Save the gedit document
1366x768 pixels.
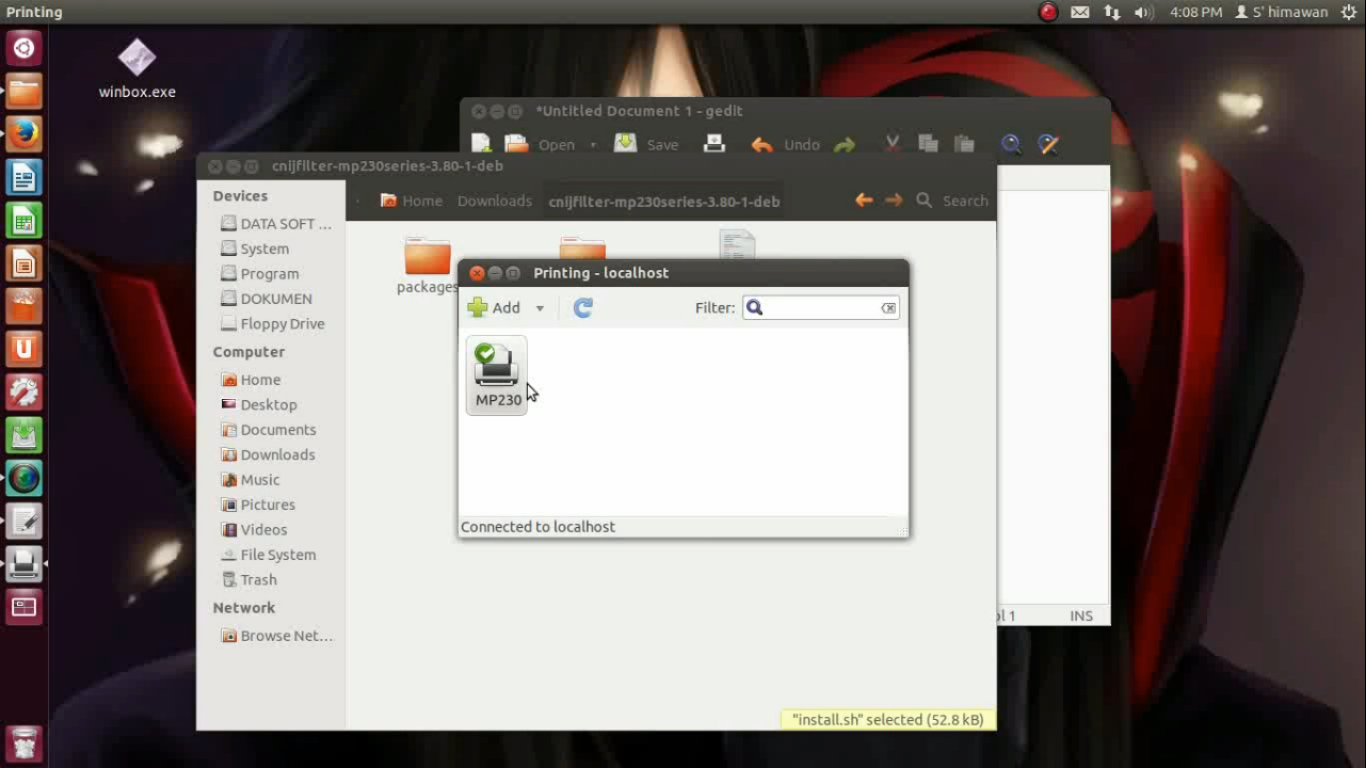click(x=646, y=144)
